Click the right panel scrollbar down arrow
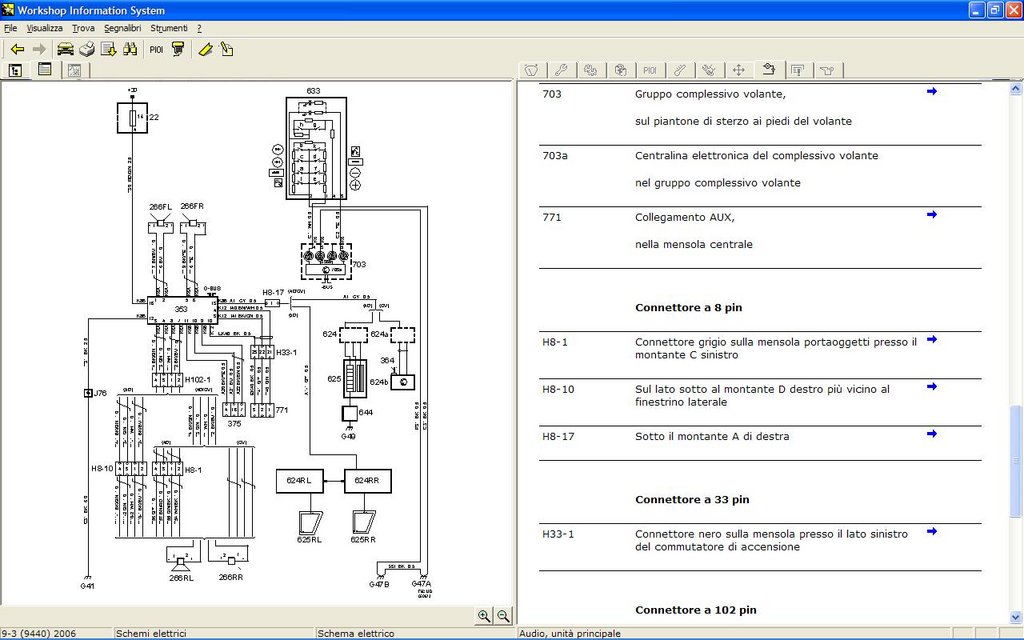1024x640 pixels. pos(1015,618)
